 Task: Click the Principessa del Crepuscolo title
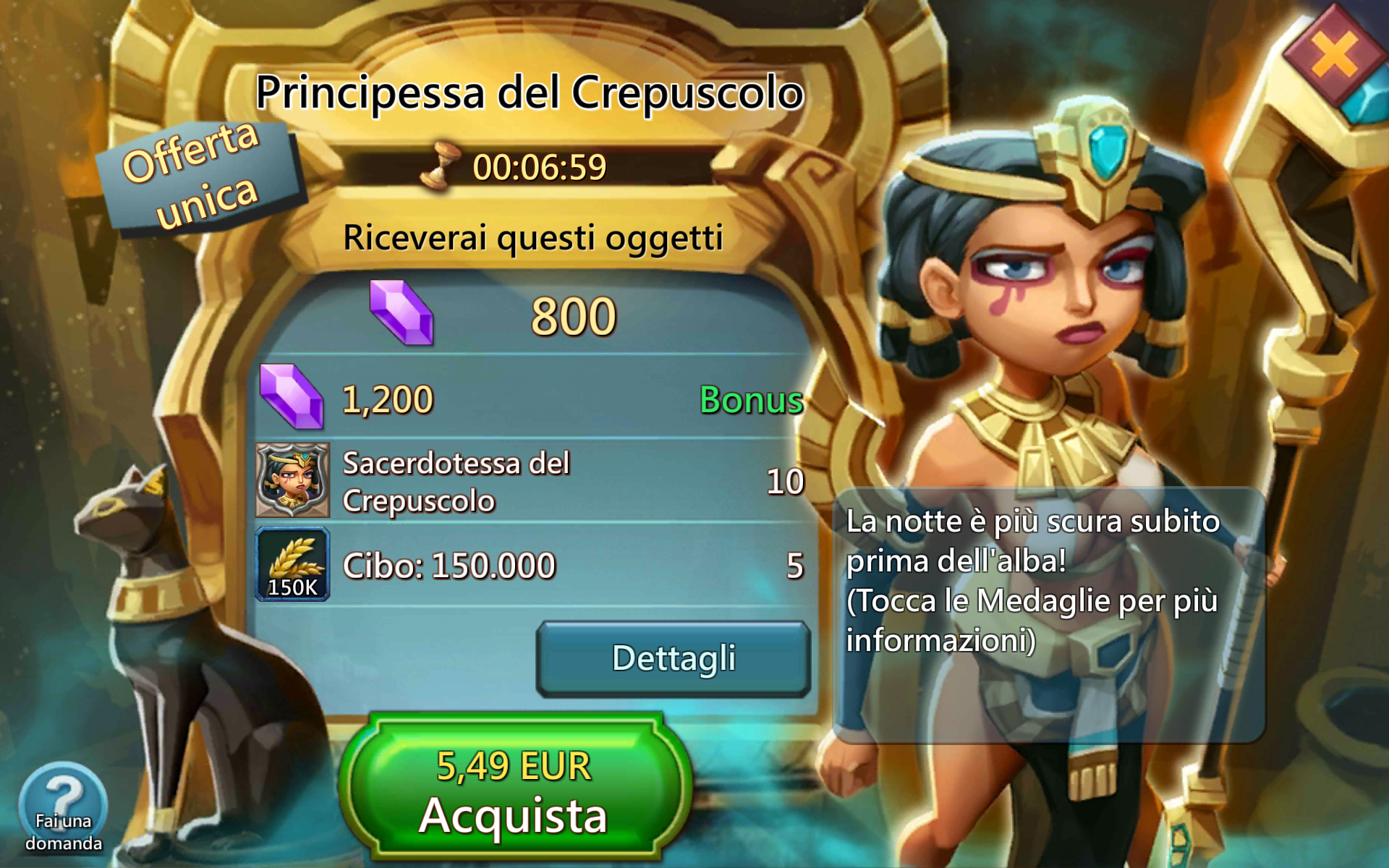[x=530, y=93]
